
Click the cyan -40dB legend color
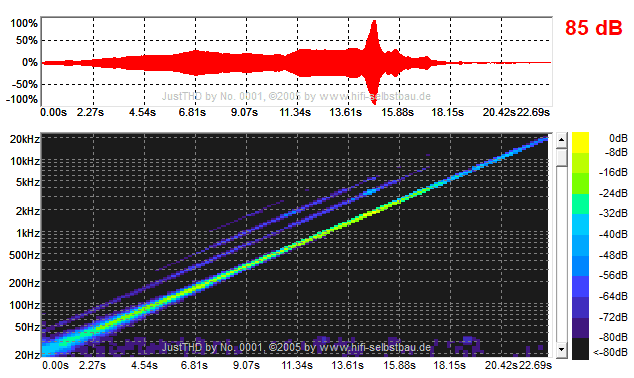[x=580, y=225]
